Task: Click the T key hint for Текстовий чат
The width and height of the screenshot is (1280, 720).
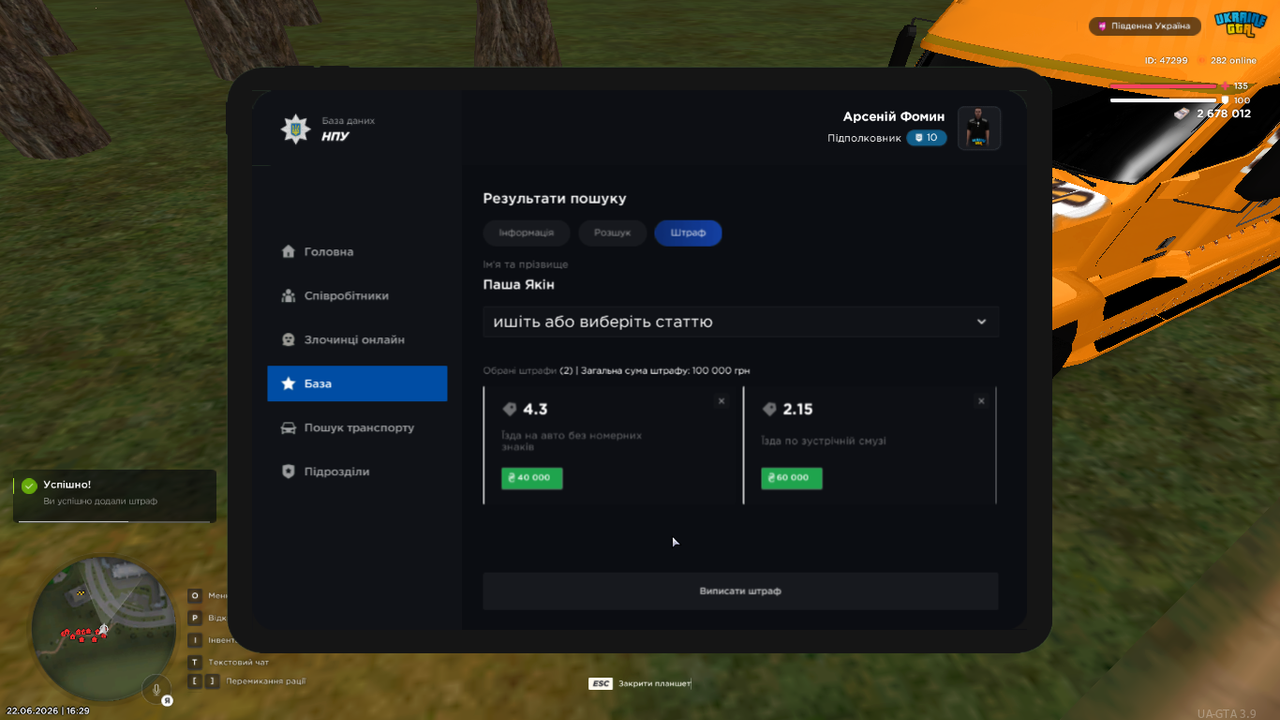Action: (x=195, y=662)
